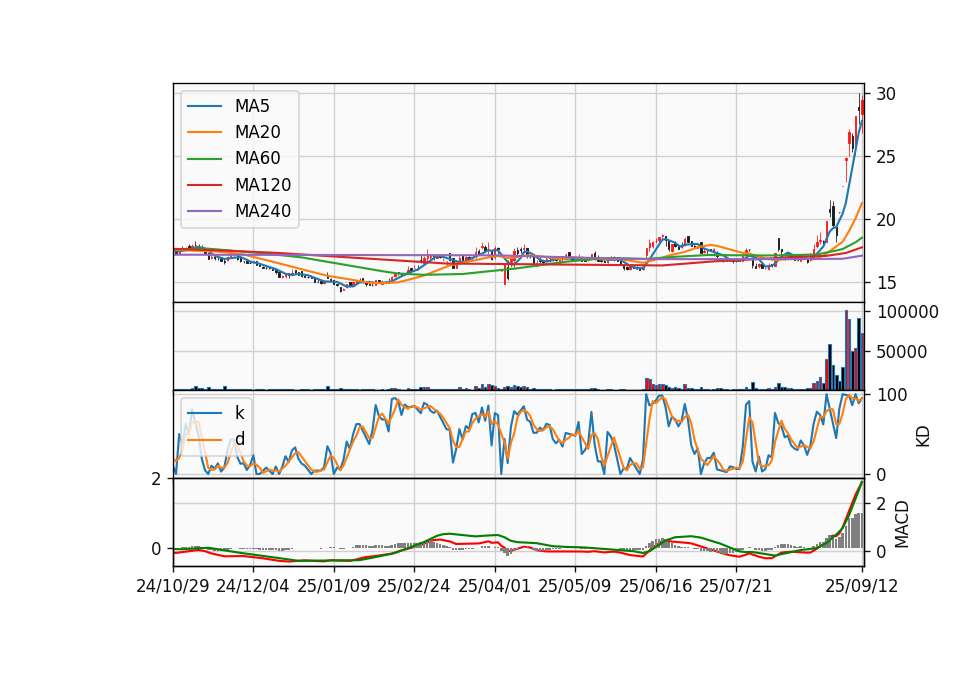
Task: Click the 25/09/12 date axis label
Action: (862, 587)
